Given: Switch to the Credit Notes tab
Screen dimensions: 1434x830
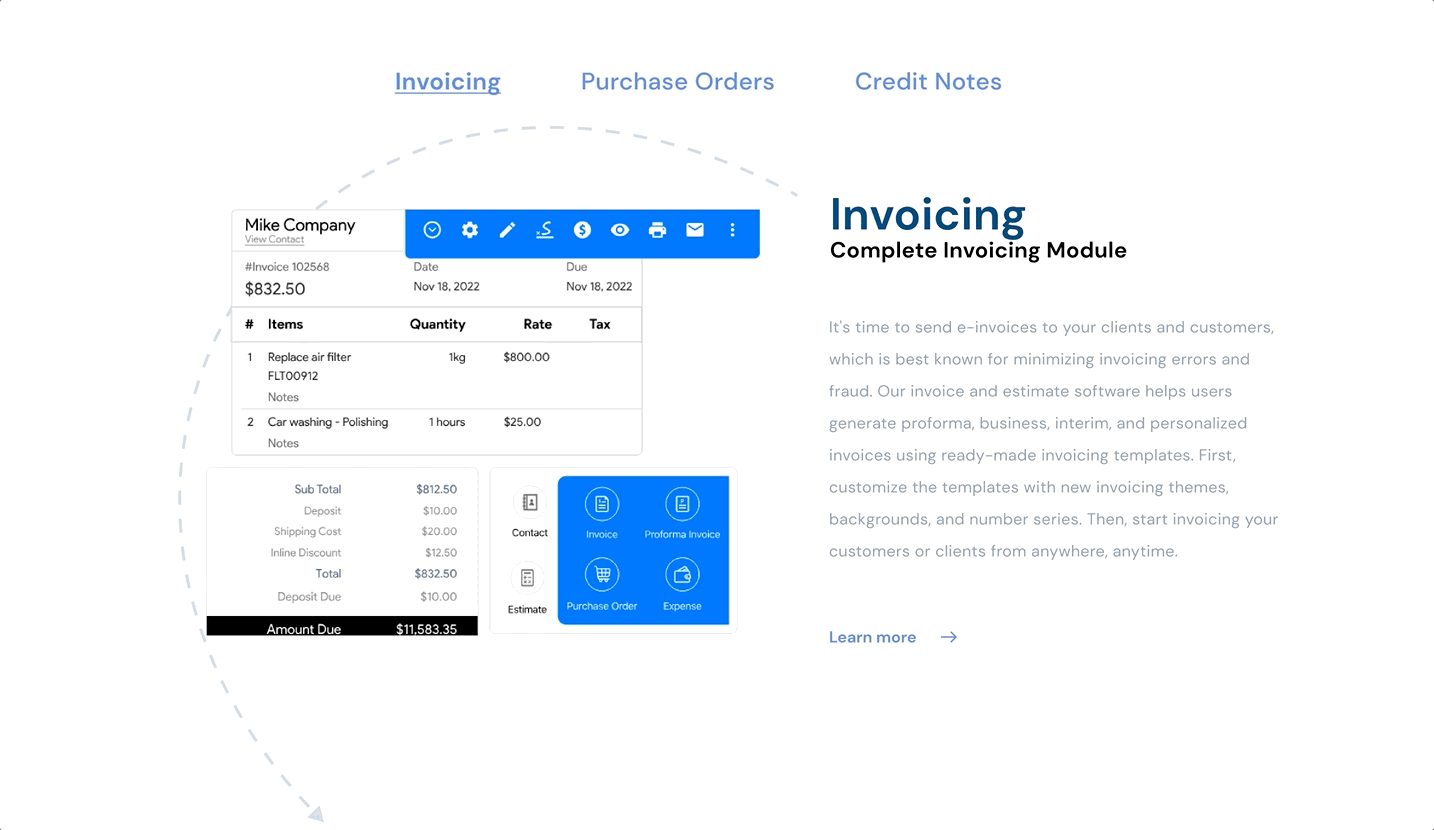Looking at the screenshot, I should [927, 81].
